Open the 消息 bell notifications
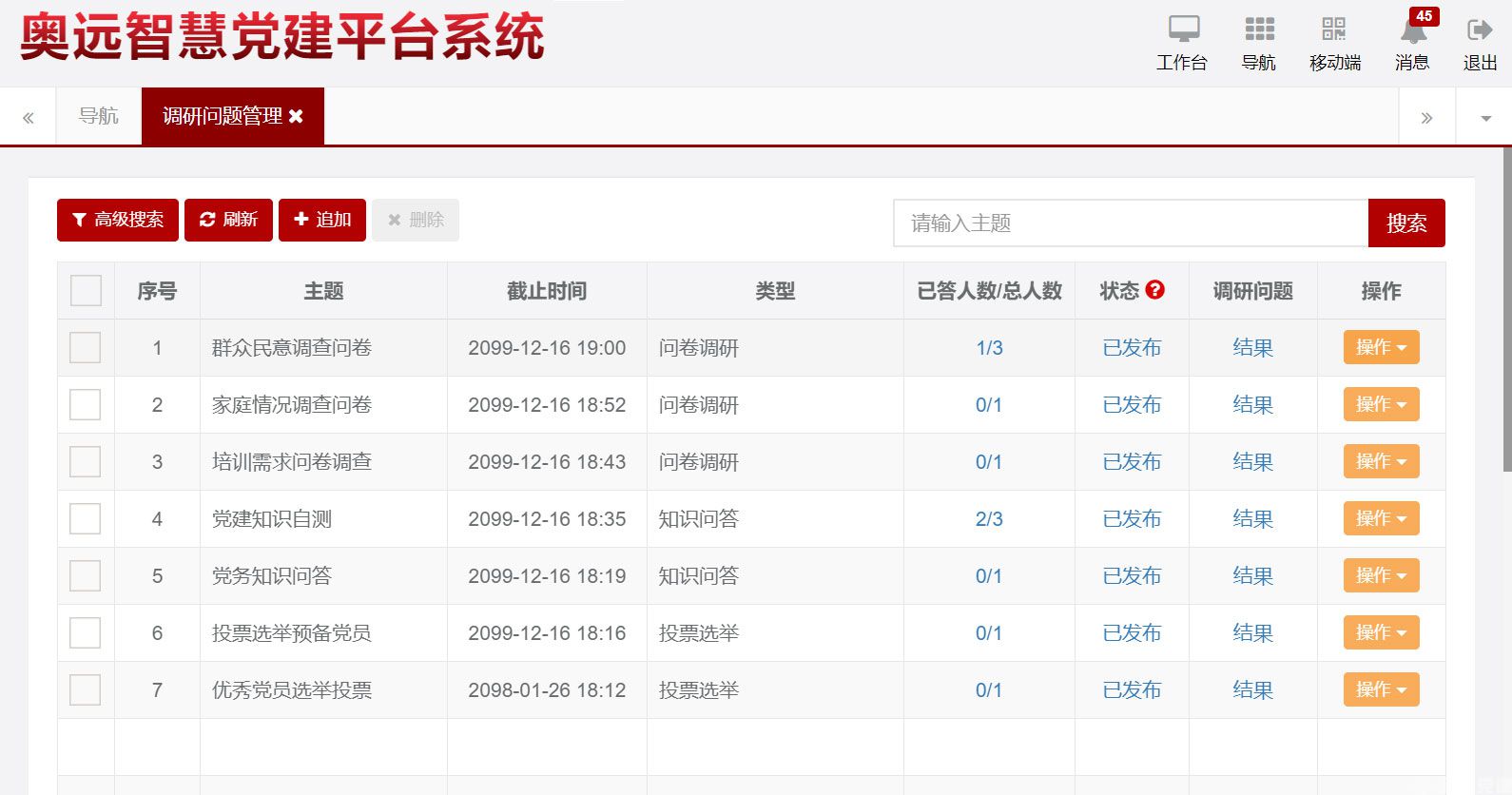The width and height of the screenshot is (1512, 795). point(1413,43)
